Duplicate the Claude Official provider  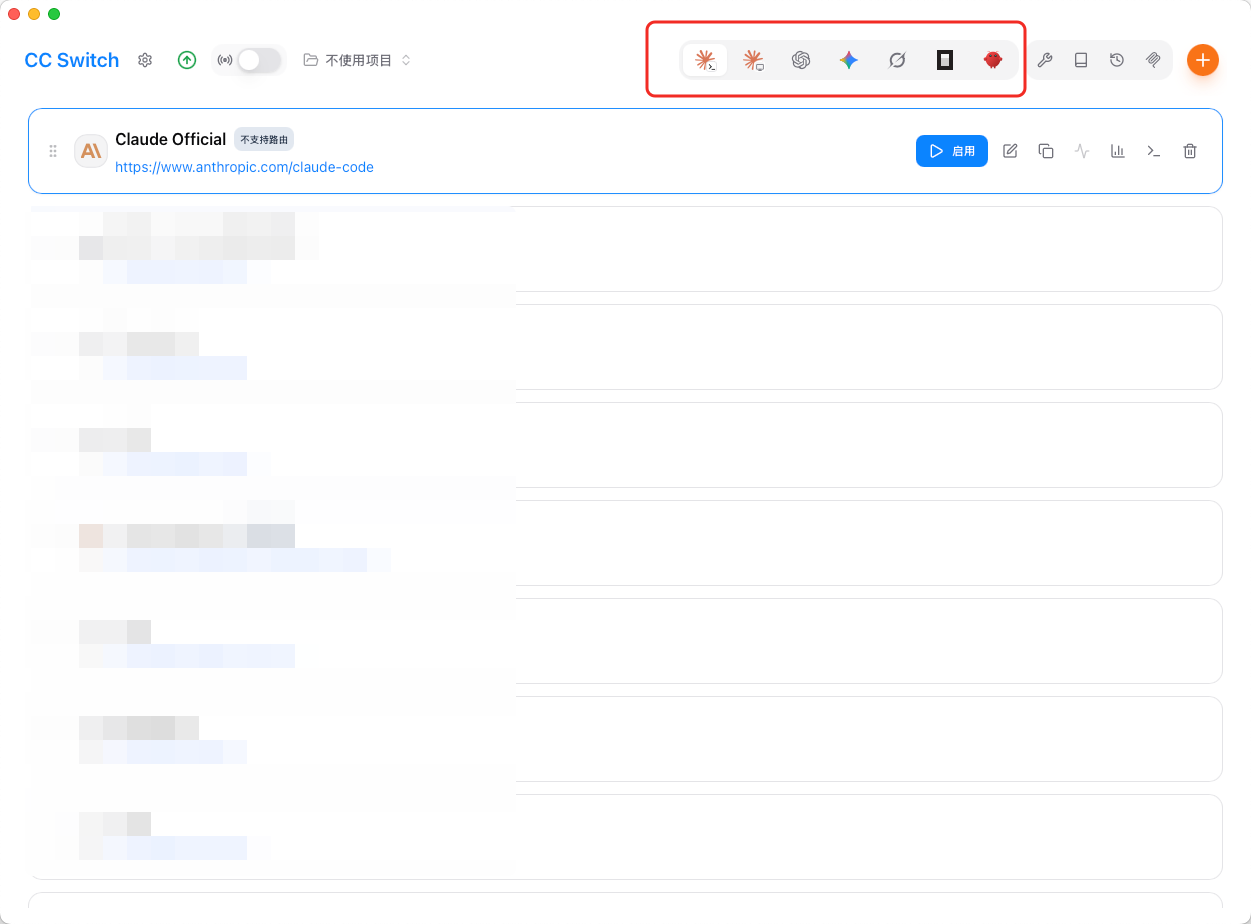1046,151
